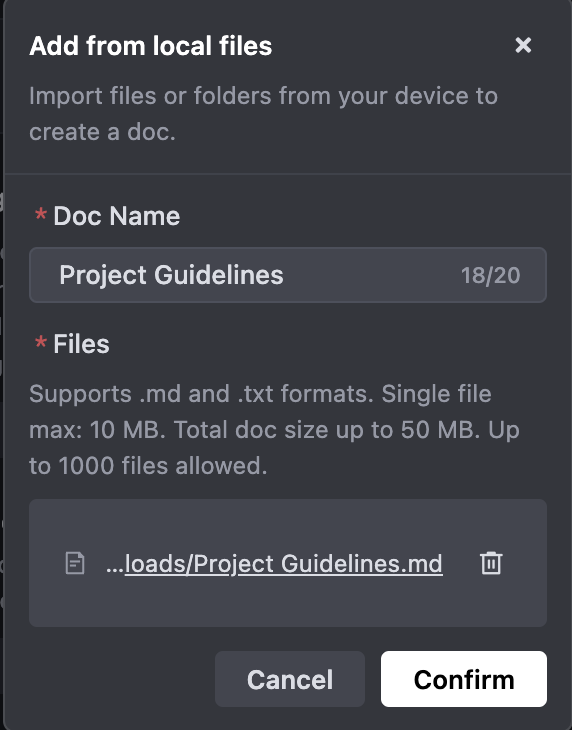This screenshot has width=572, height=730.
Task: Close the Add from local files dialog
Action: click(x=523, y=45)
